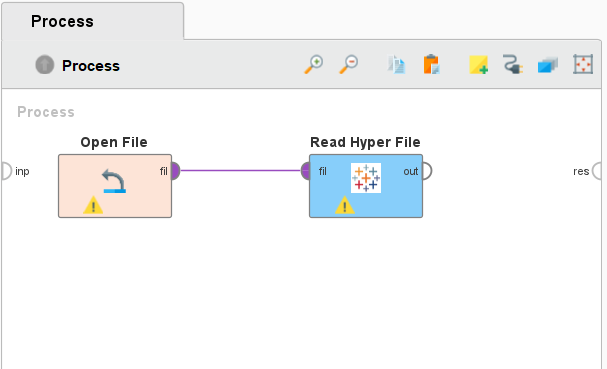Click the Read Hyper File out port
Screen dimensions: 607x369
pyautogui.click(x=427, y=171)
